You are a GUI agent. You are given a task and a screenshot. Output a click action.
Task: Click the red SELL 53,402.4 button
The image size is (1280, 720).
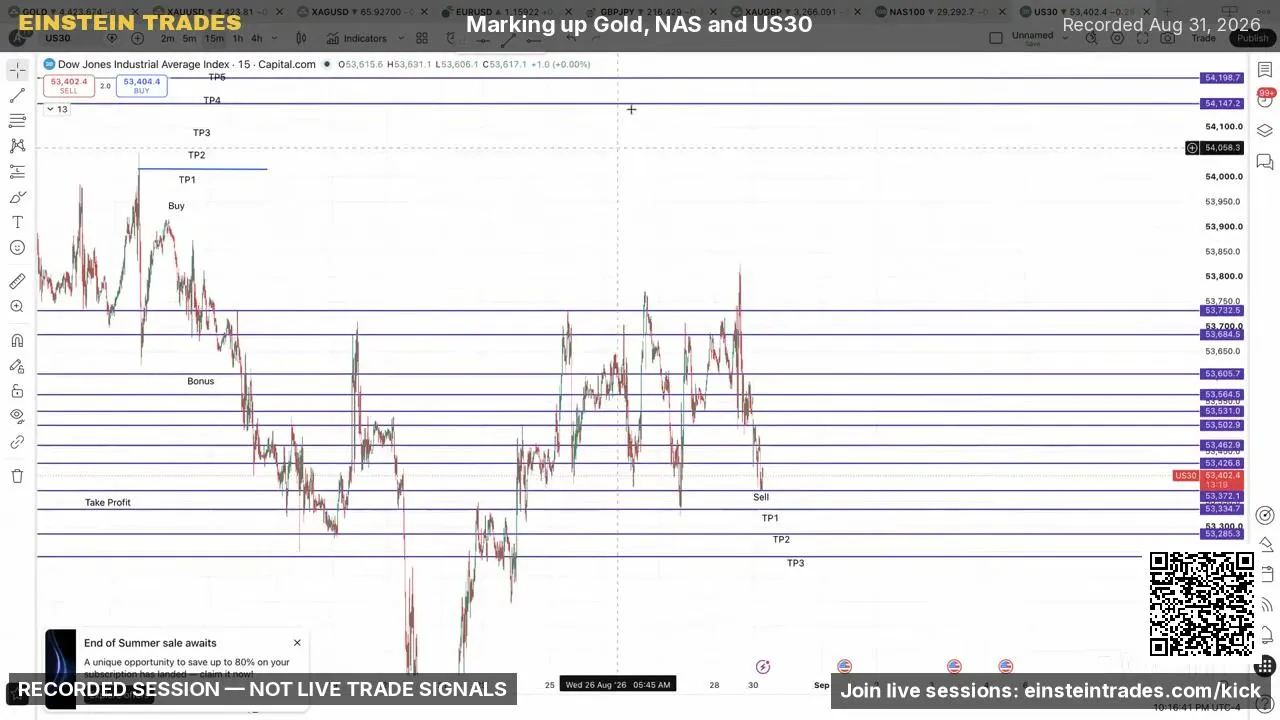[x=69, y=86]
